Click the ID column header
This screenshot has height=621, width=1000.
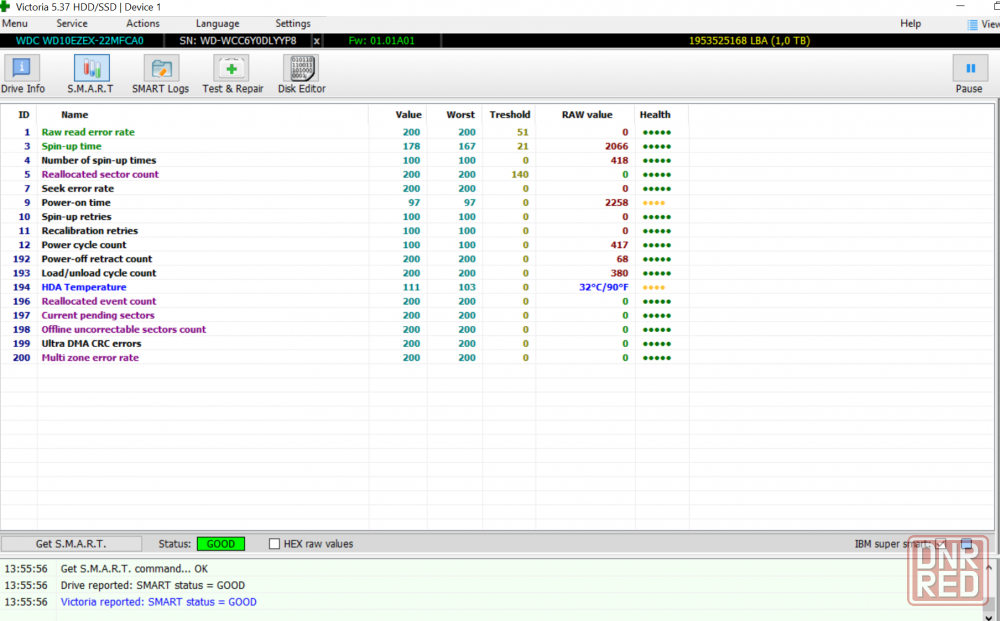point(24,115)
